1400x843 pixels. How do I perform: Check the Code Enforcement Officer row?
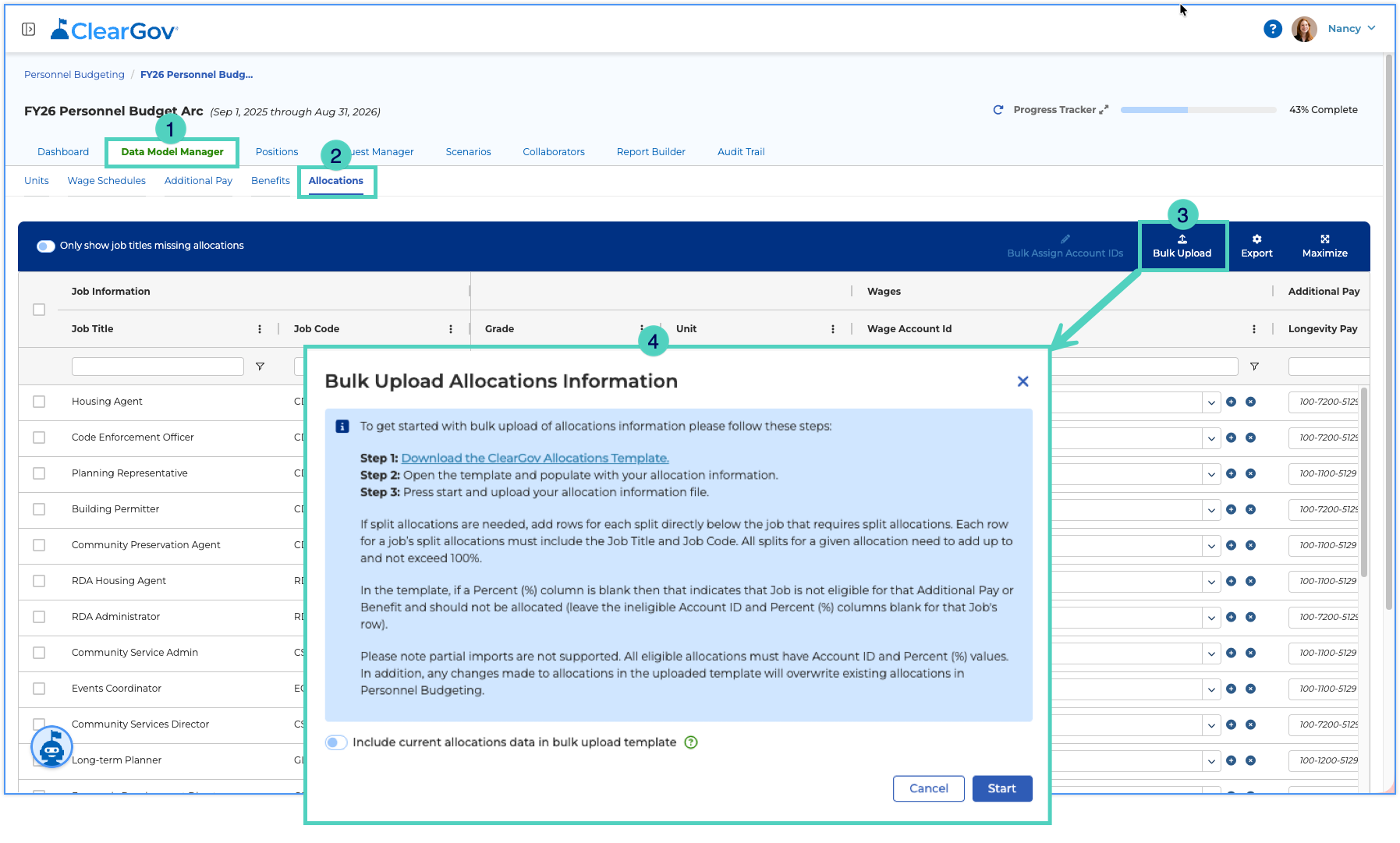(x=39, y=437)
